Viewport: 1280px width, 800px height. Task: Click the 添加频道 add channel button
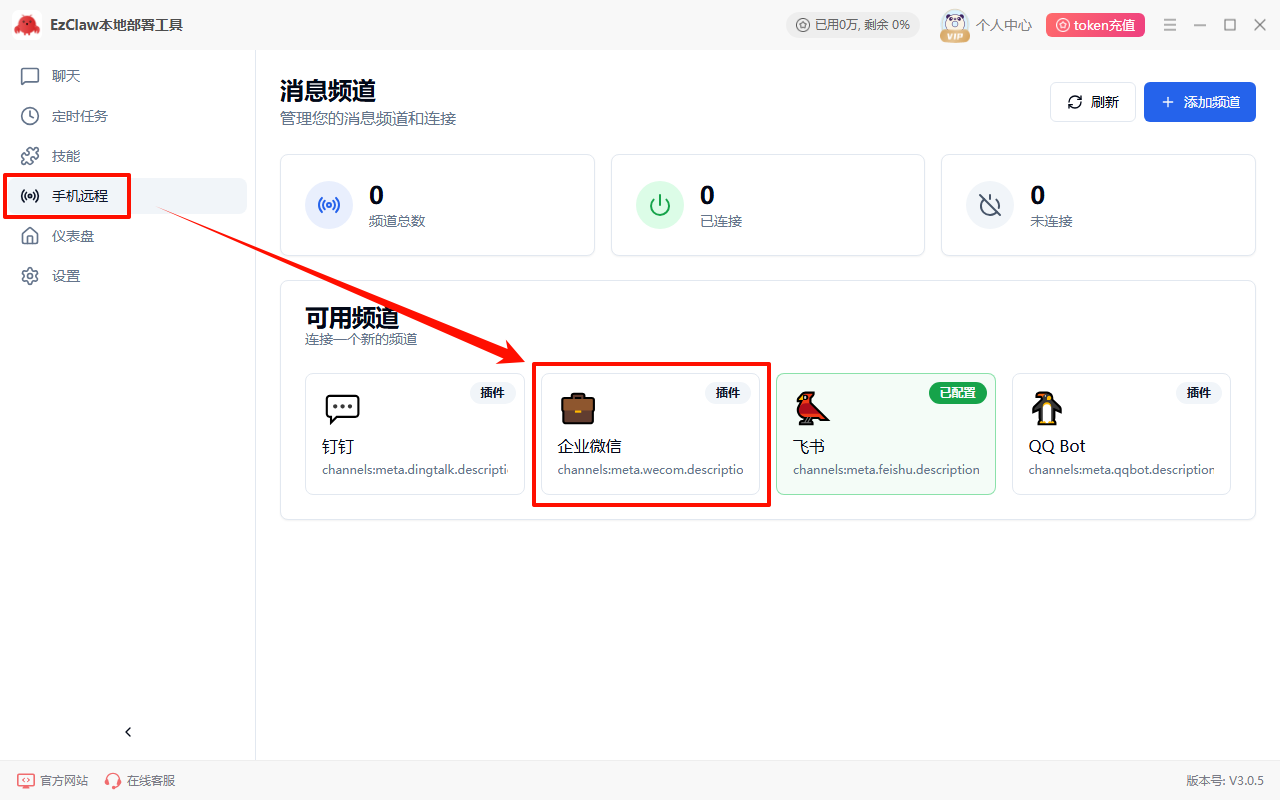click(x=1199, y=102)
